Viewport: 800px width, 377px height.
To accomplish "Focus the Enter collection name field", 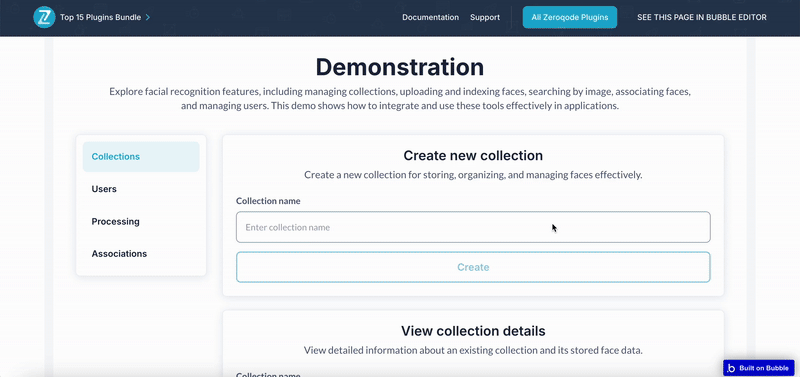I will 473,227.
